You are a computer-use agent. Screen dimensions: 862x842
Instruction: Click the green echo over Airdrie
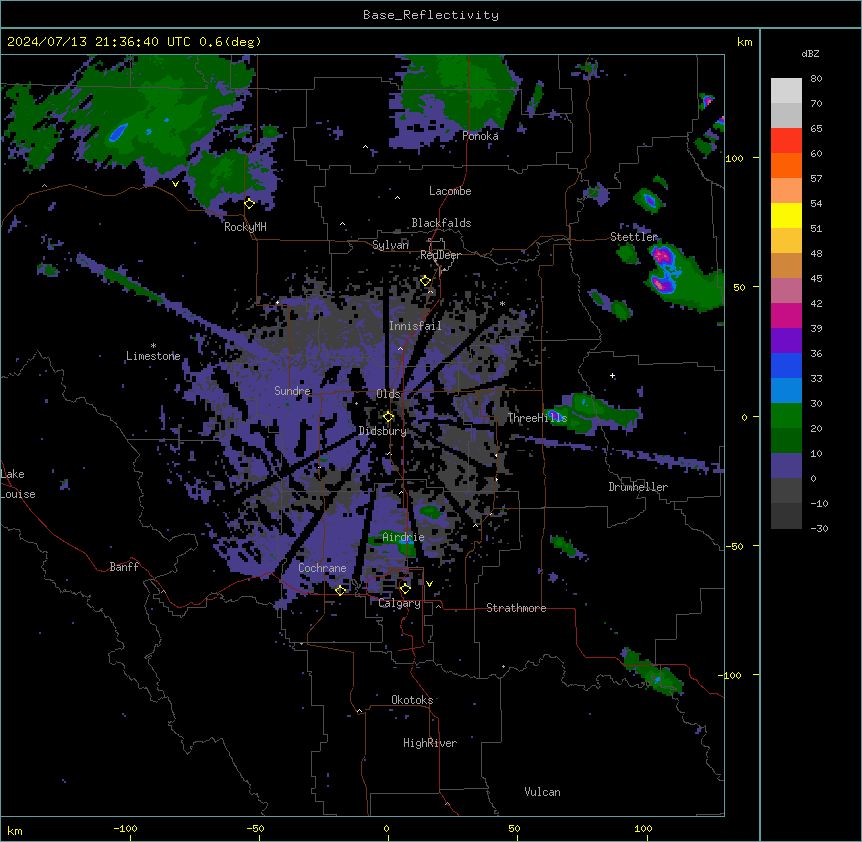click(394, 541)
